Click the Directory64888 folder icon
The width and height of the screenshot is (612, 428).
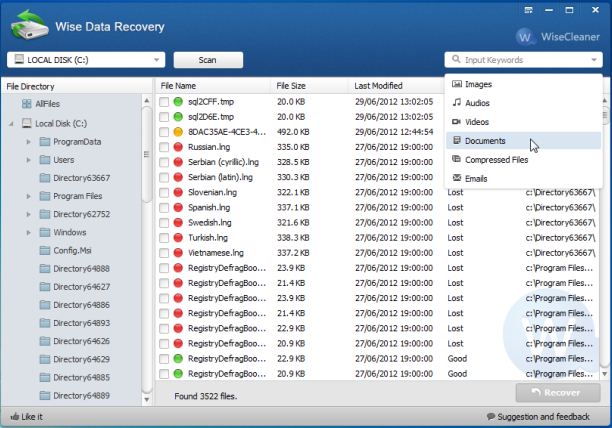tap(45, 268)
